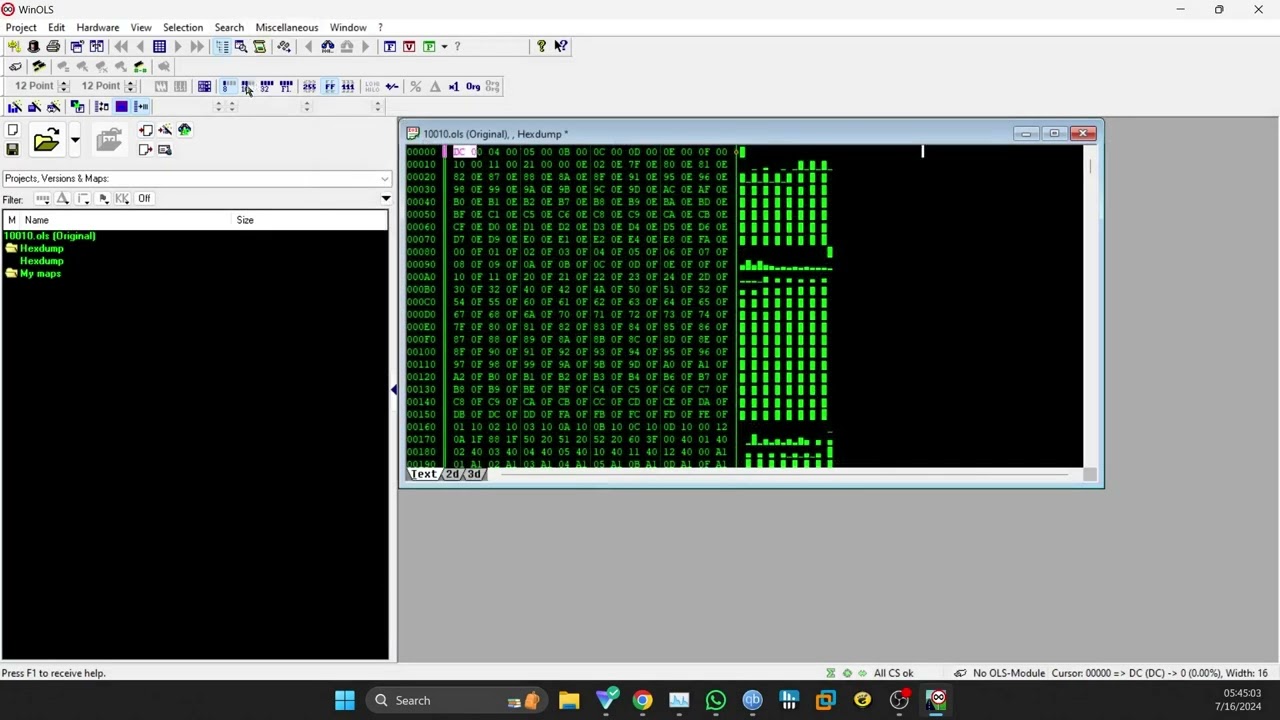Viewport: 1280px width, 720px height.
Task: Open the Miscellaneous menu
Action: [286, 27]
